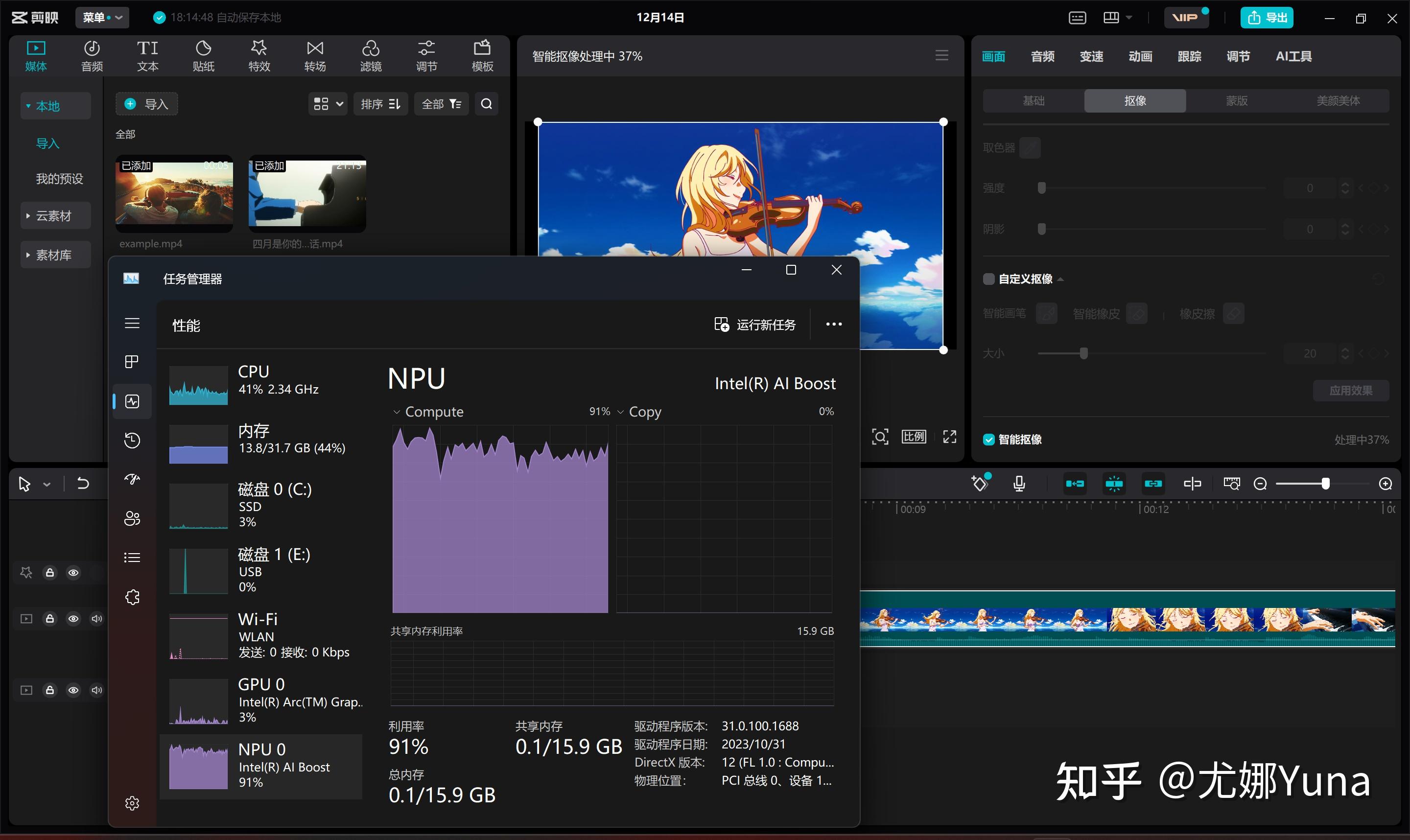The width and height of the screenshot is (1410, 840).
Task: Switch to the 音频 inspector tab
Action: click(1042, 57)
